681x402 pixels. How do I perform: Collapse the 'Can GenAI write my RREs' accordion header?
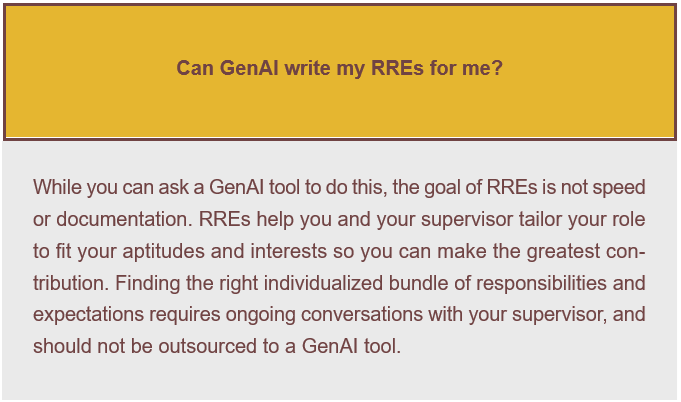click(x=340, y=72)
